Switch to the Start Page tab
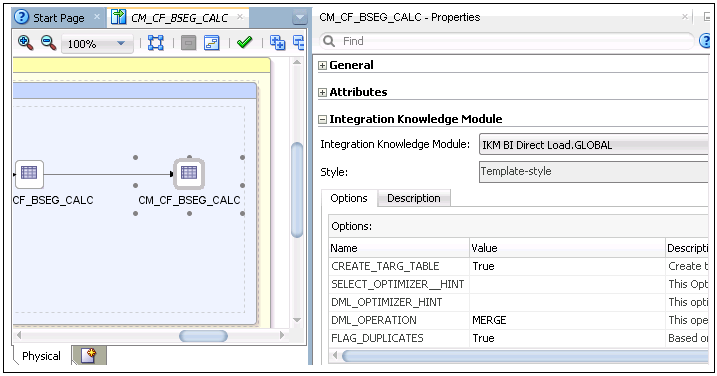Image resolution: width=717 pixels, height=376 pixels. click(59, 18)
